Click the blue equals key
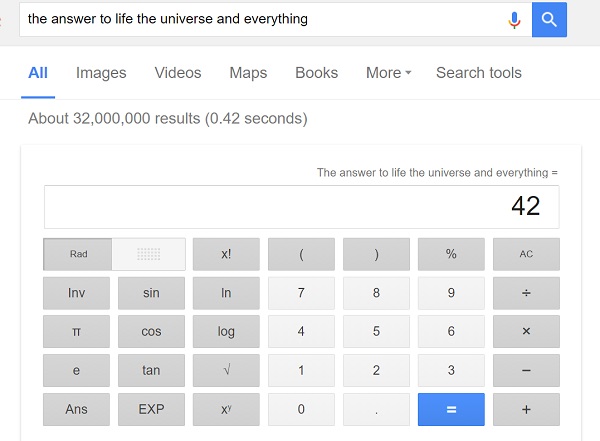Viewport: 600px width, 441px height. [x=451, y=409]
